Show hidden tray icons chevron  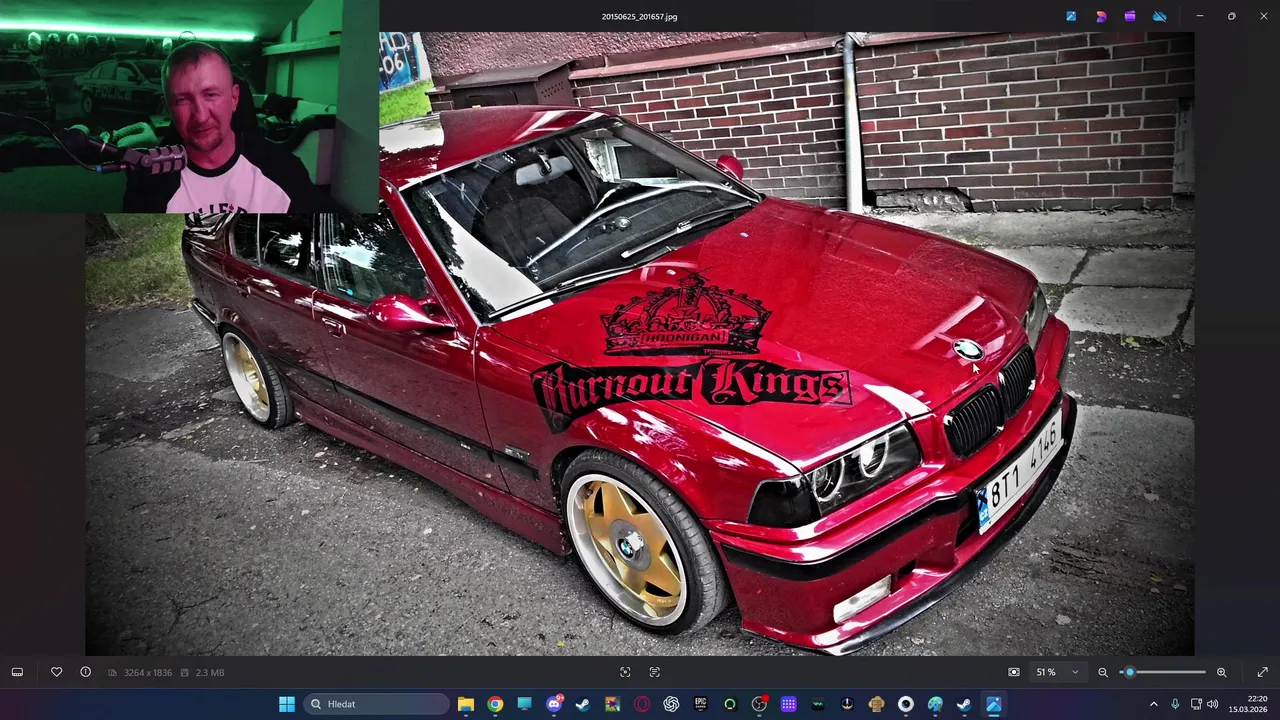(x=1153, y=704)
